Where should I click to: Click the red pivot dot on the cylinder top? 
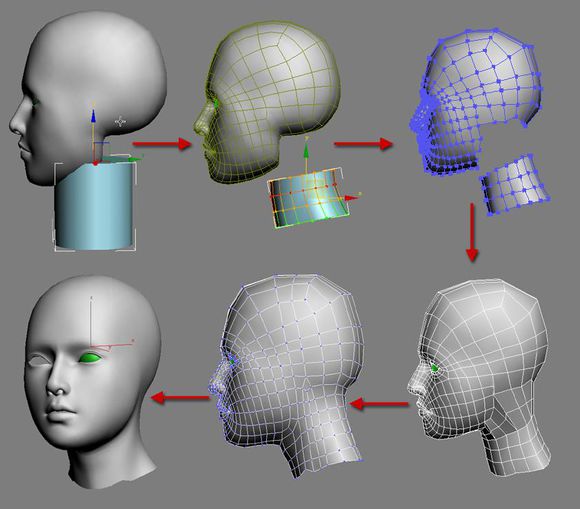click(96, 163)
